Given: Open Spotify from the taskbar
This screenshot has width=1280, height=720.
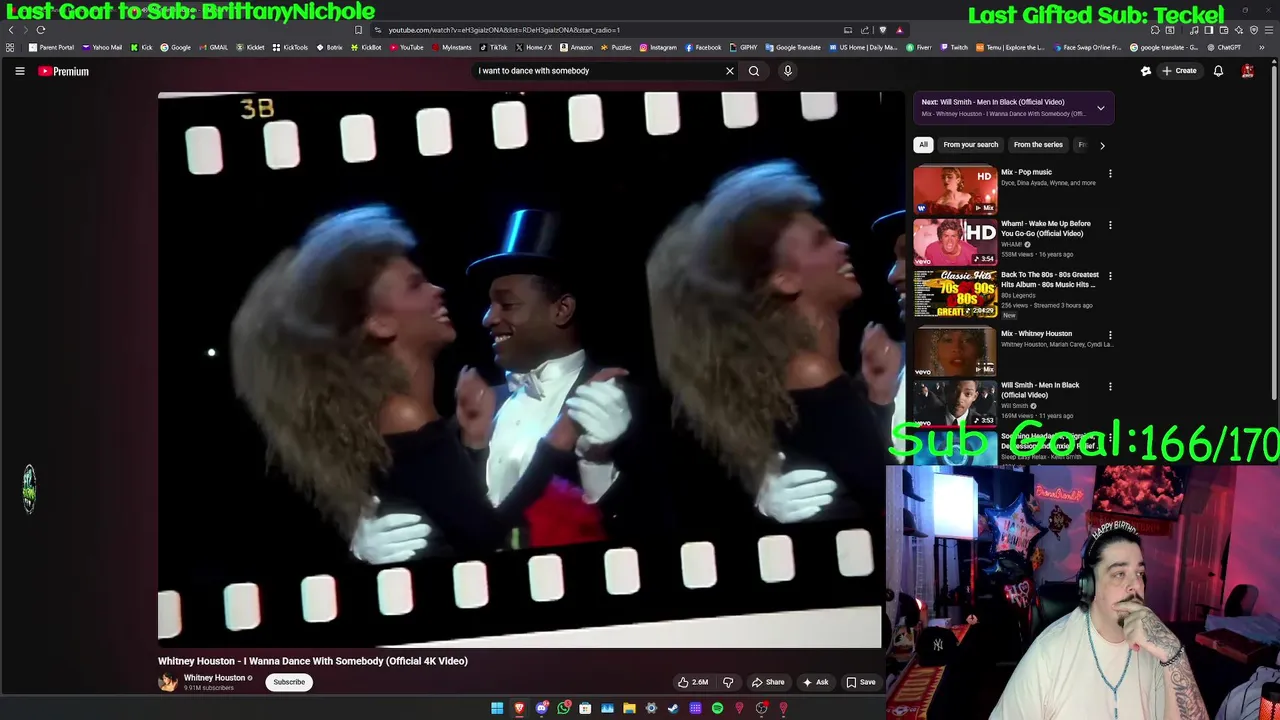Looking at the screenshot, I should tap(717, 708).
